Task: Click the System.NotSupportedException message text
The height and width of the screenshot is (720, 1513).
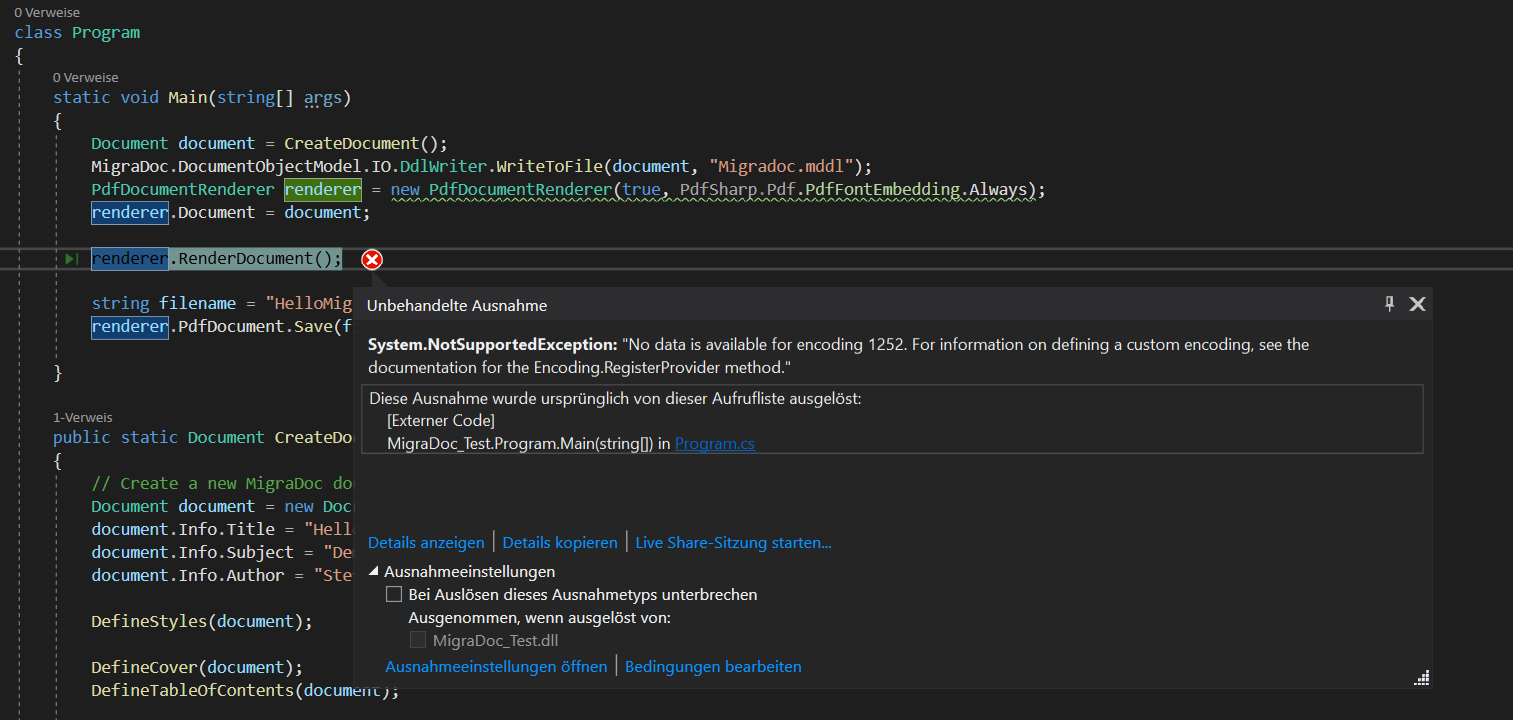Action: (x=838, y=356)
